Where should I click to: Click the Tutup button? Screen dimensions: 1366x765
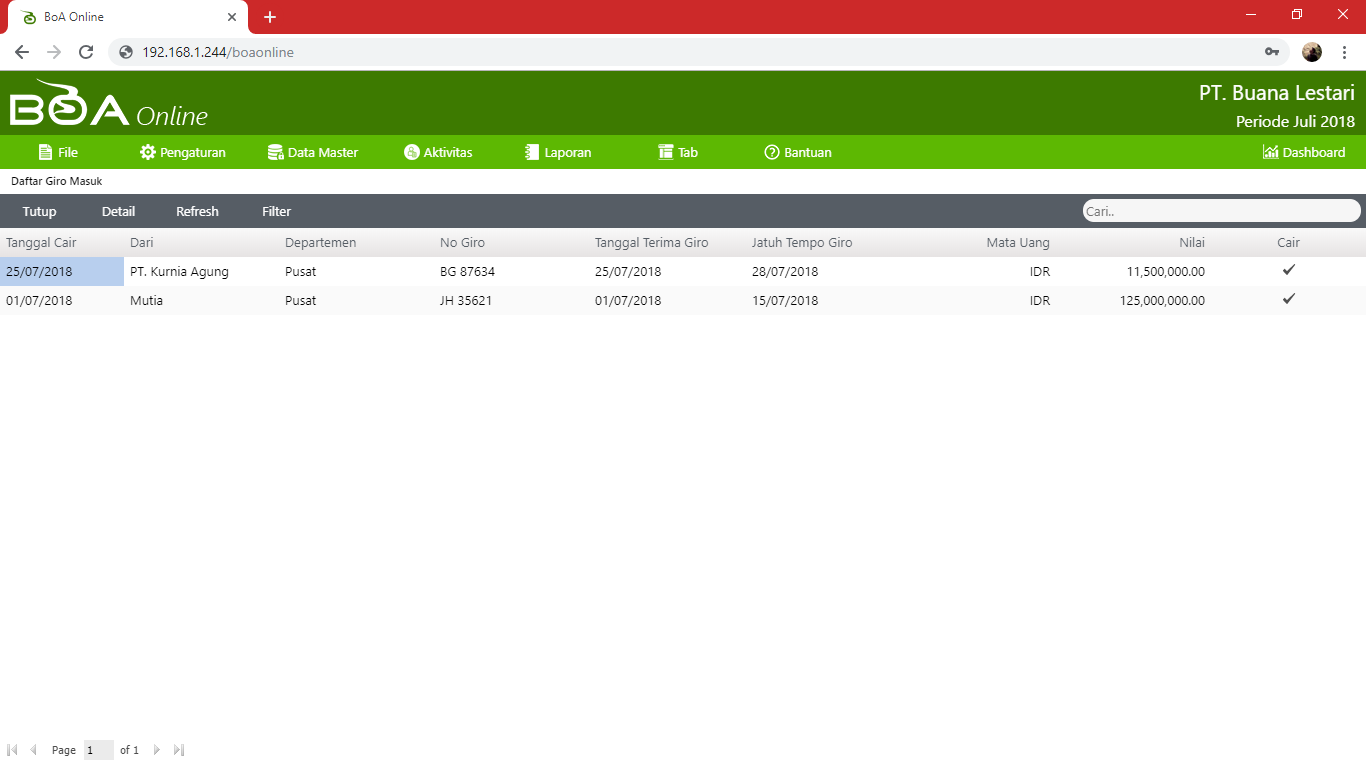point(40,211)
